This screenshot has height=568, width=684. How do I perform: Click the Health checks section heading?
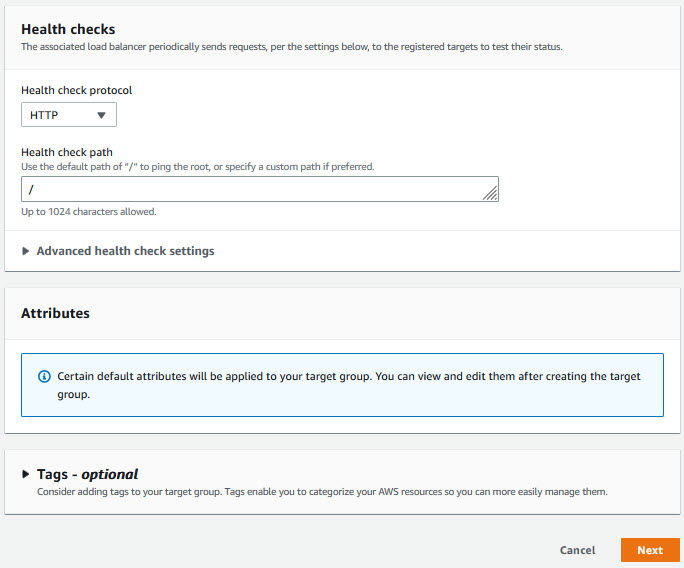(68, 30)
